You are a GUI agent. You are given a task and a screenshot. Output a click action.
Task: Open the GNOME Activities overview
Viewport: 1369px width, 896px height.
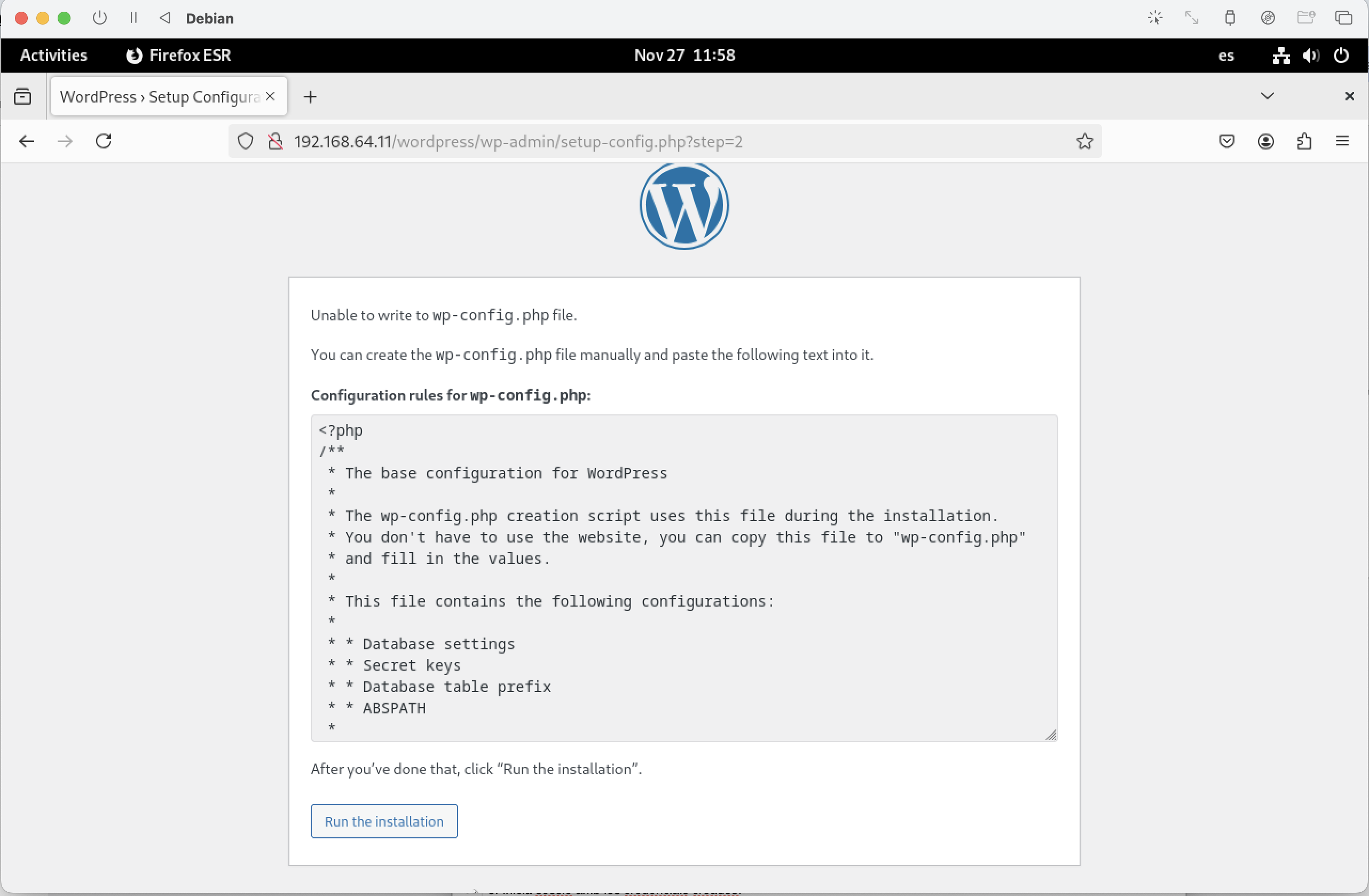click(53, 55)
